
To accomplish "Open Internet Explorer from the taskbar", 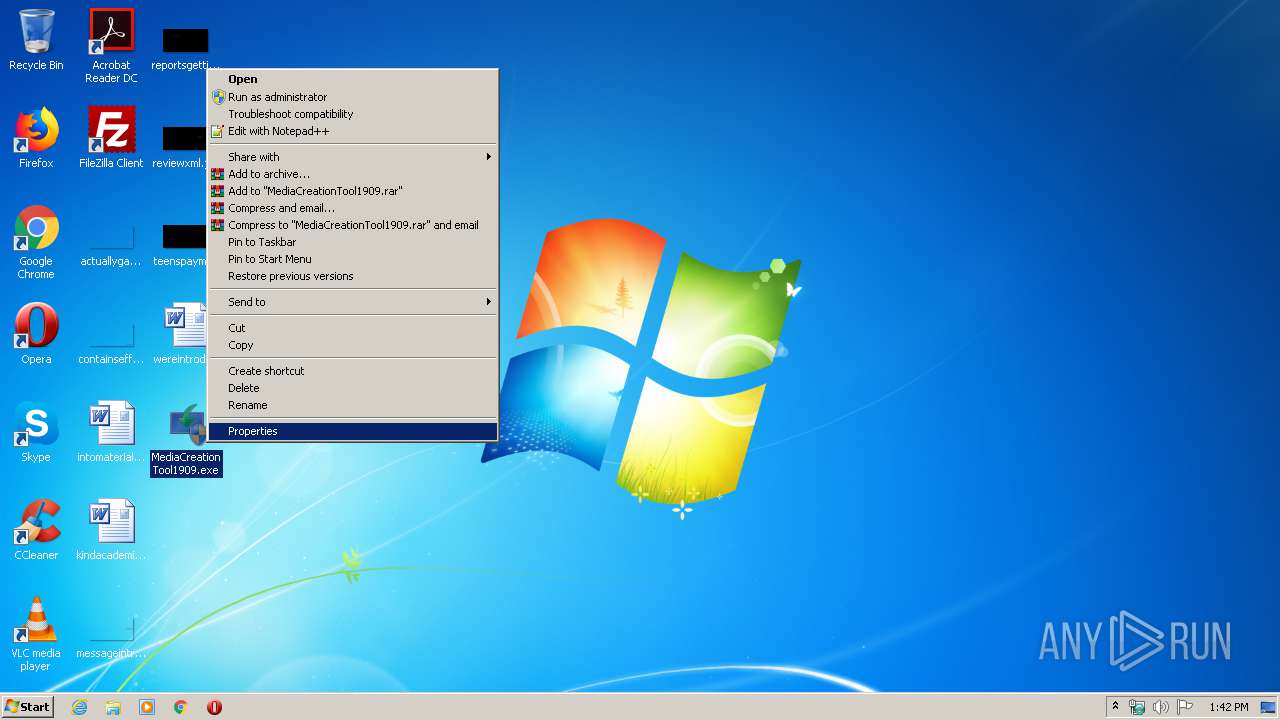I will (x=79, y=707).
